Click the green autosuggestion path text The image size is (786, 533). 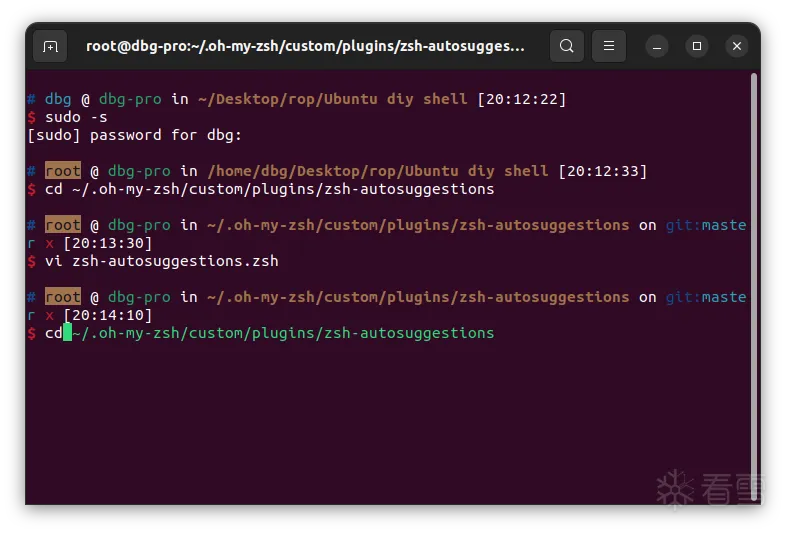(x=283, y=333)
